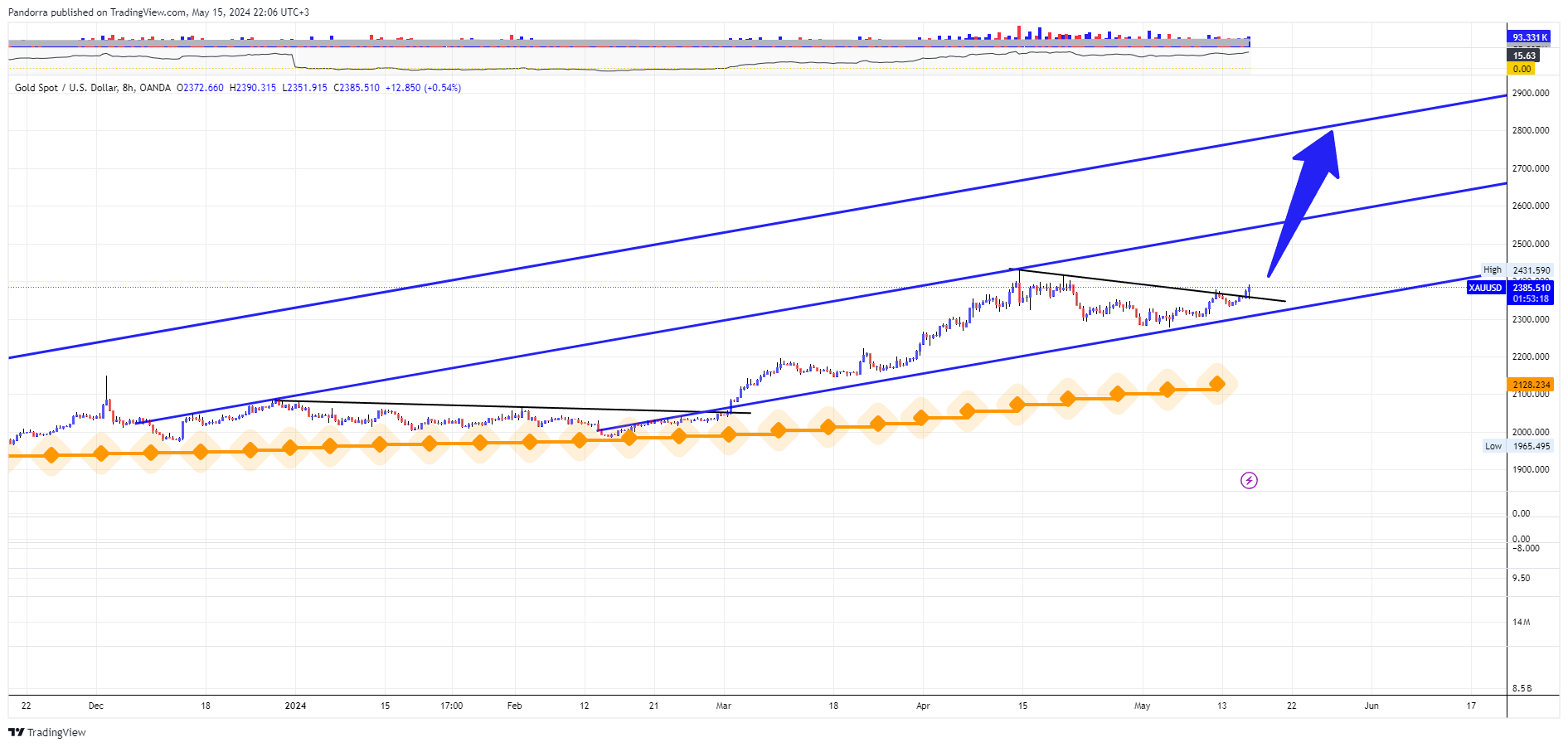Screen dimensions: 1568x747
Task: Click the 17:00 label on time axis
Action: 452,706
